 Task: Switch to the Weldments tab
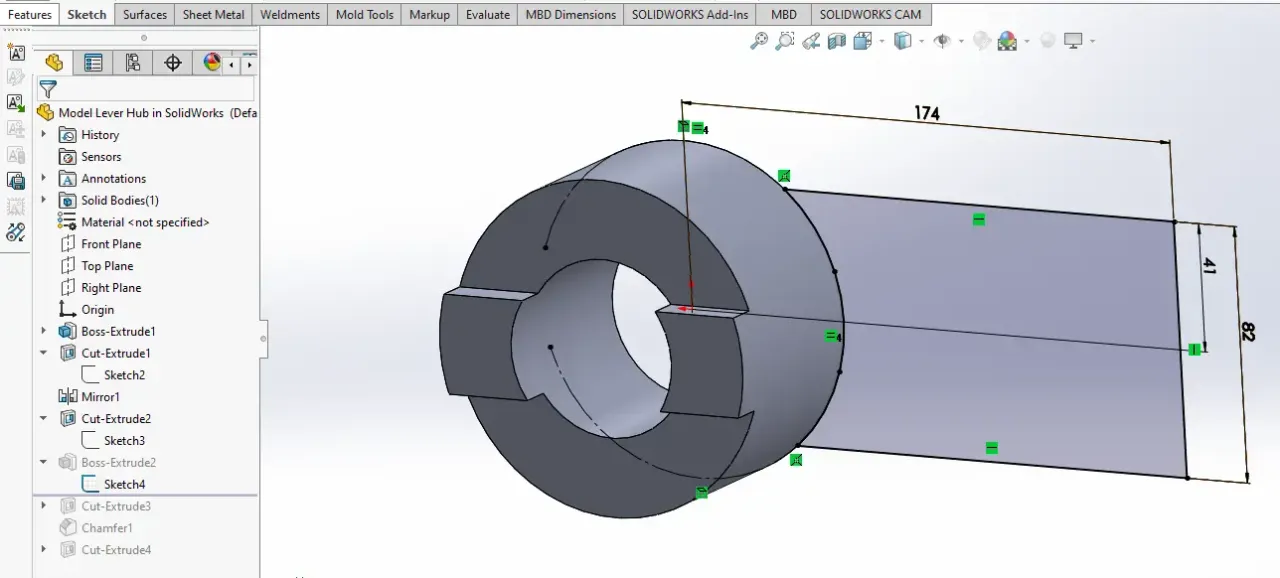290,15
